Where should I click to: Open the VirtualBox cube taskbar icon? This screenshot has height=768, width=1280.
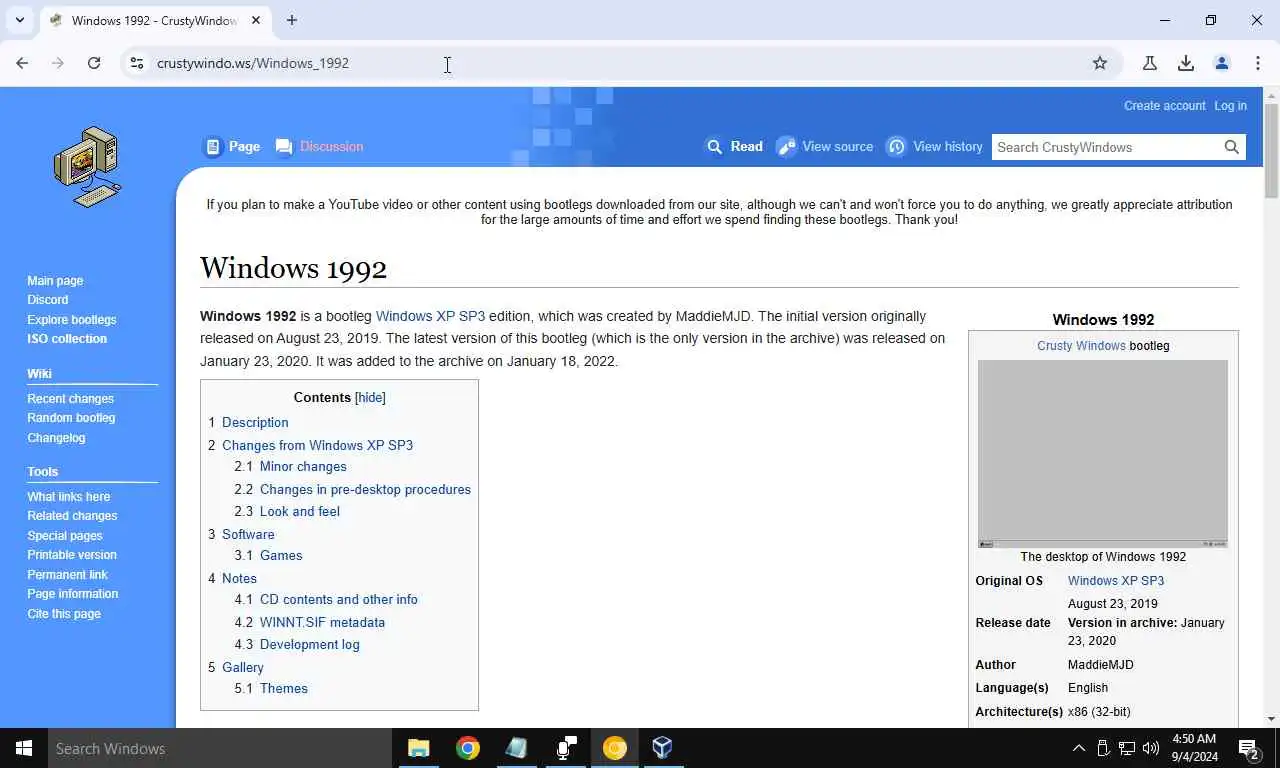tap(662, 748)
